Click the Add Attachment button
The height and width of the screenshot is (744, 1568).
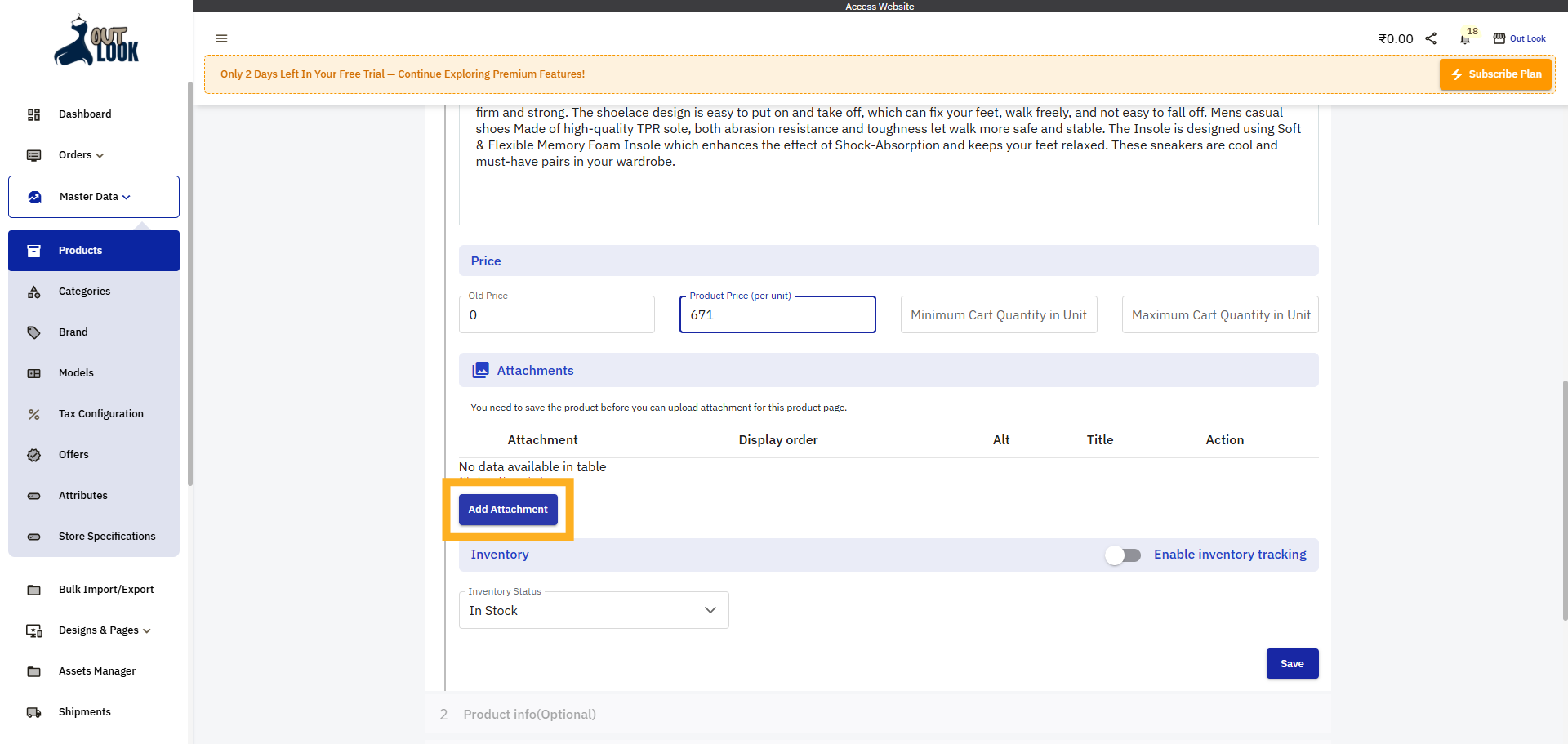click(508, 510)
